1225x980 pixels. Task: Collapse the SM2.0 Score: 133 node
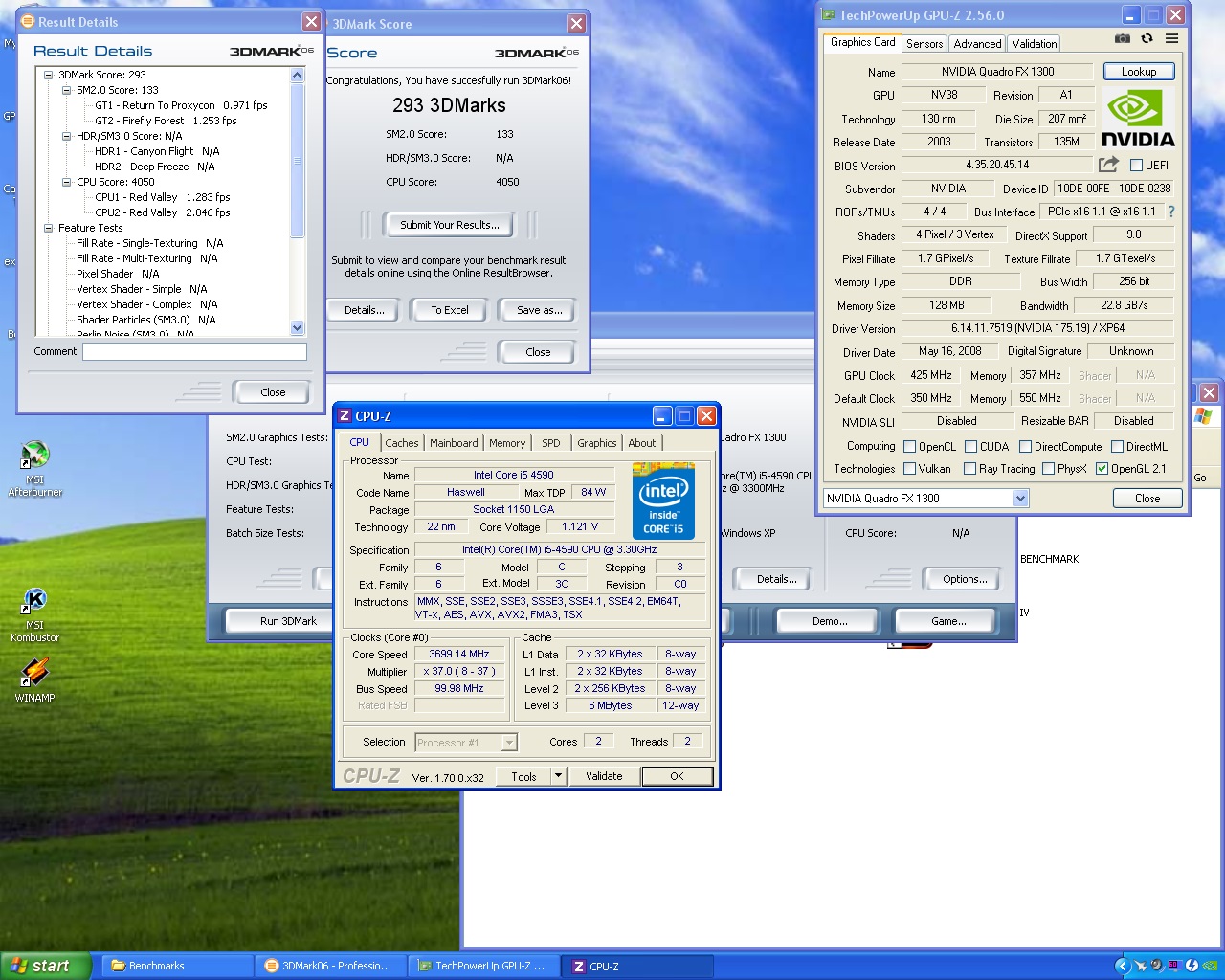tap(67, 90)
